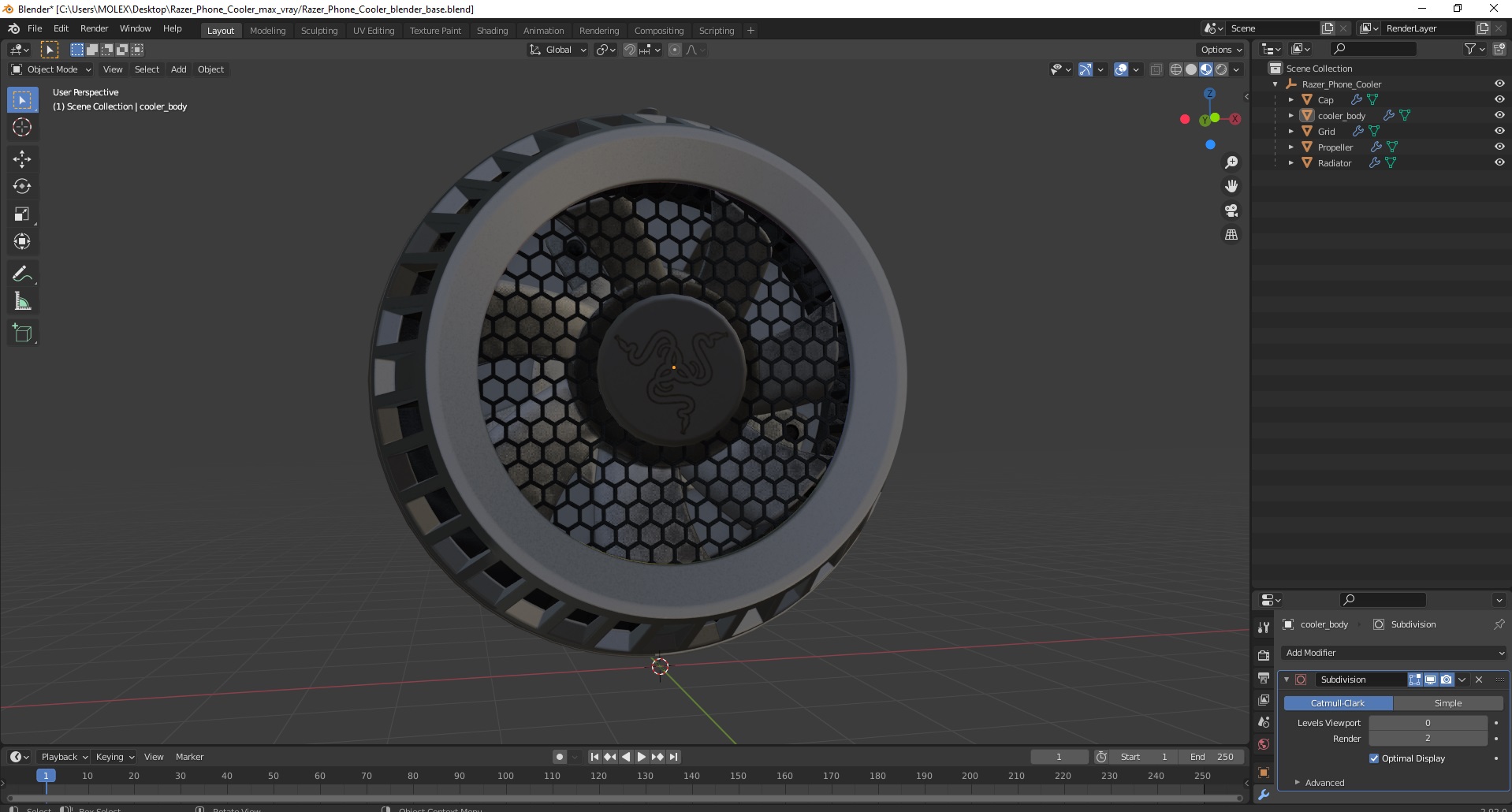Viewport: 1512px width, 812px height.
Task: Choose the Select Box tool
Action: coord(22,99)
